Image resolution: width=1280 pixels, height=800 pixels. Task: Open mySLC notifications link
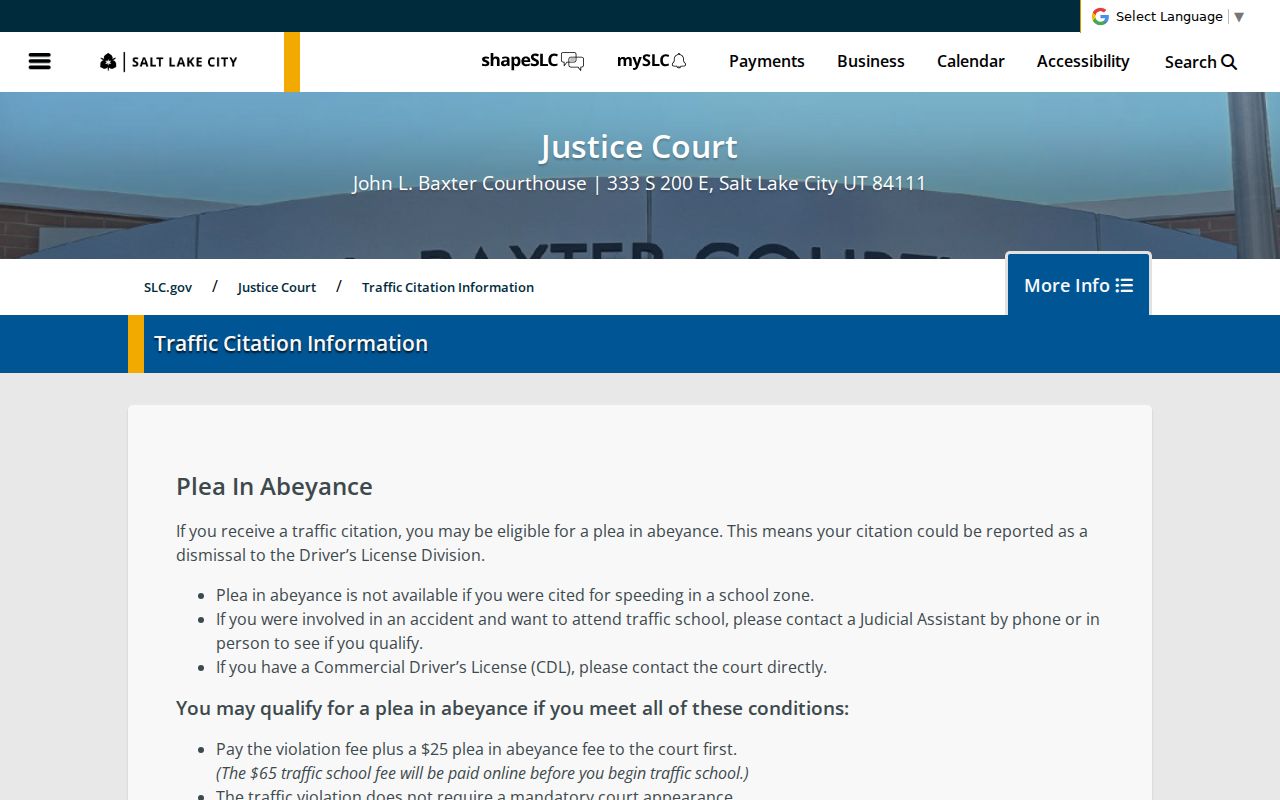pos(652,61)
